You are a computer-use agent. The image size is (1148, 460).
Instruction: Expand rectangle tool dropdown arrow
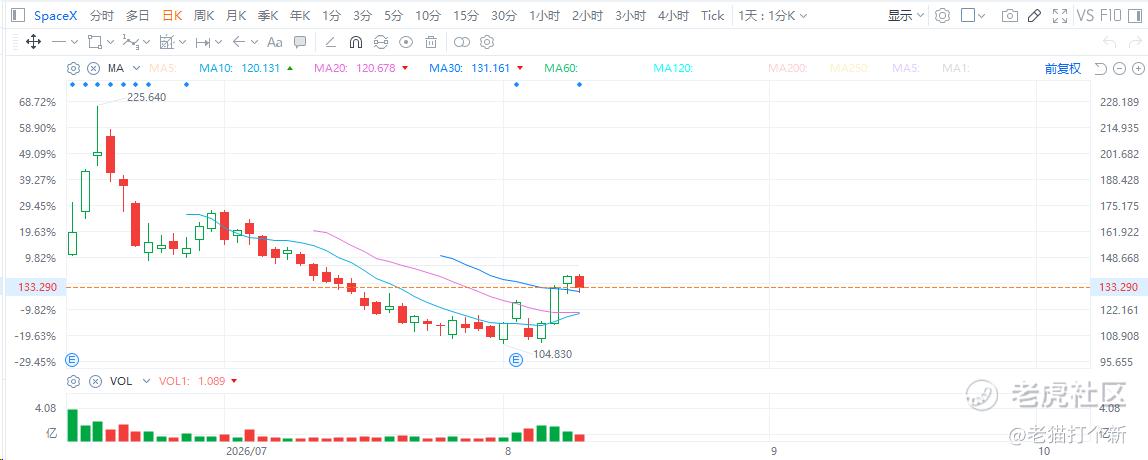[x=111, y=42]
